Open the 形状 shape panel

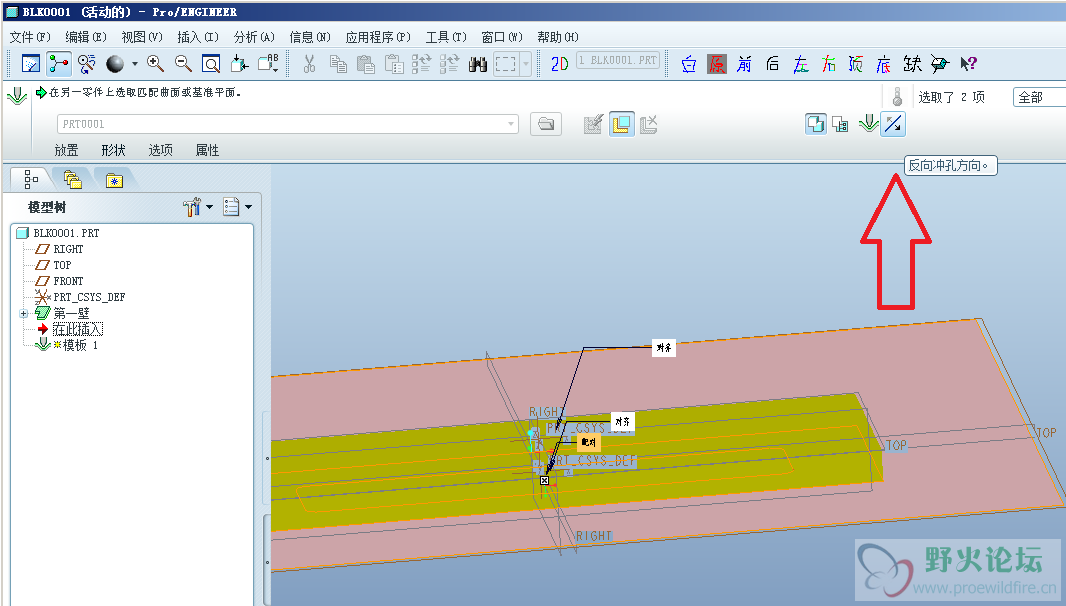click(x=114, y=150)
